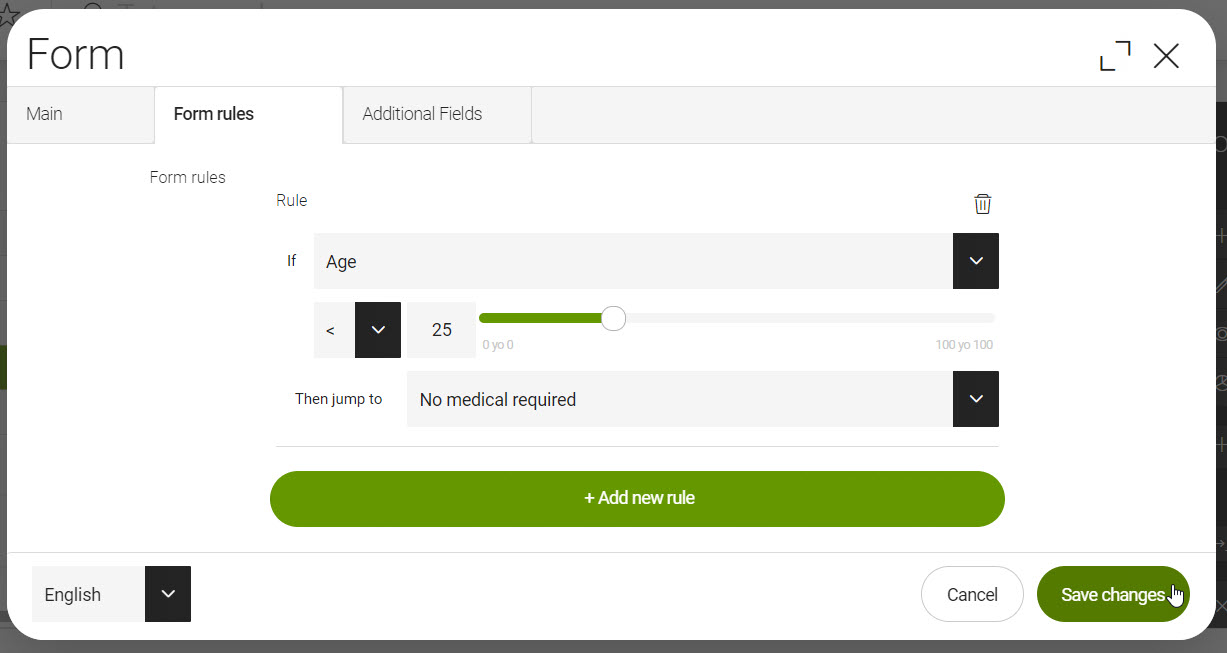
Task: Cancel the form changes
Action: [972, 594]
